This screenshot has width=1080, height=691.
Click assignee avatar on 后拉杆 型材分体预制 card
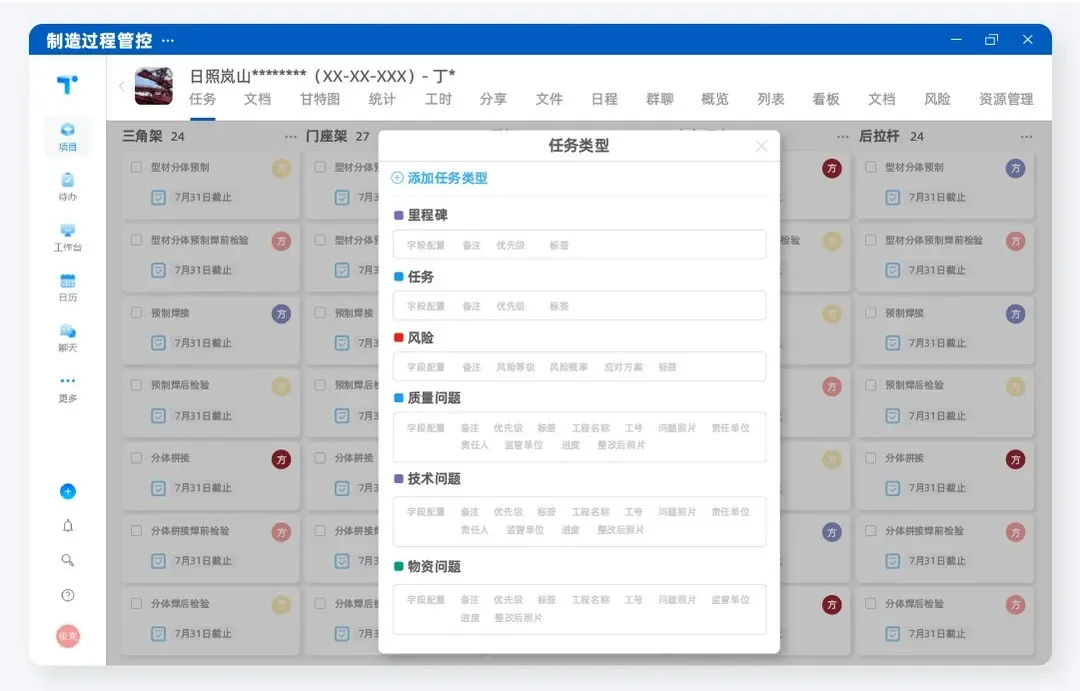1015,169
